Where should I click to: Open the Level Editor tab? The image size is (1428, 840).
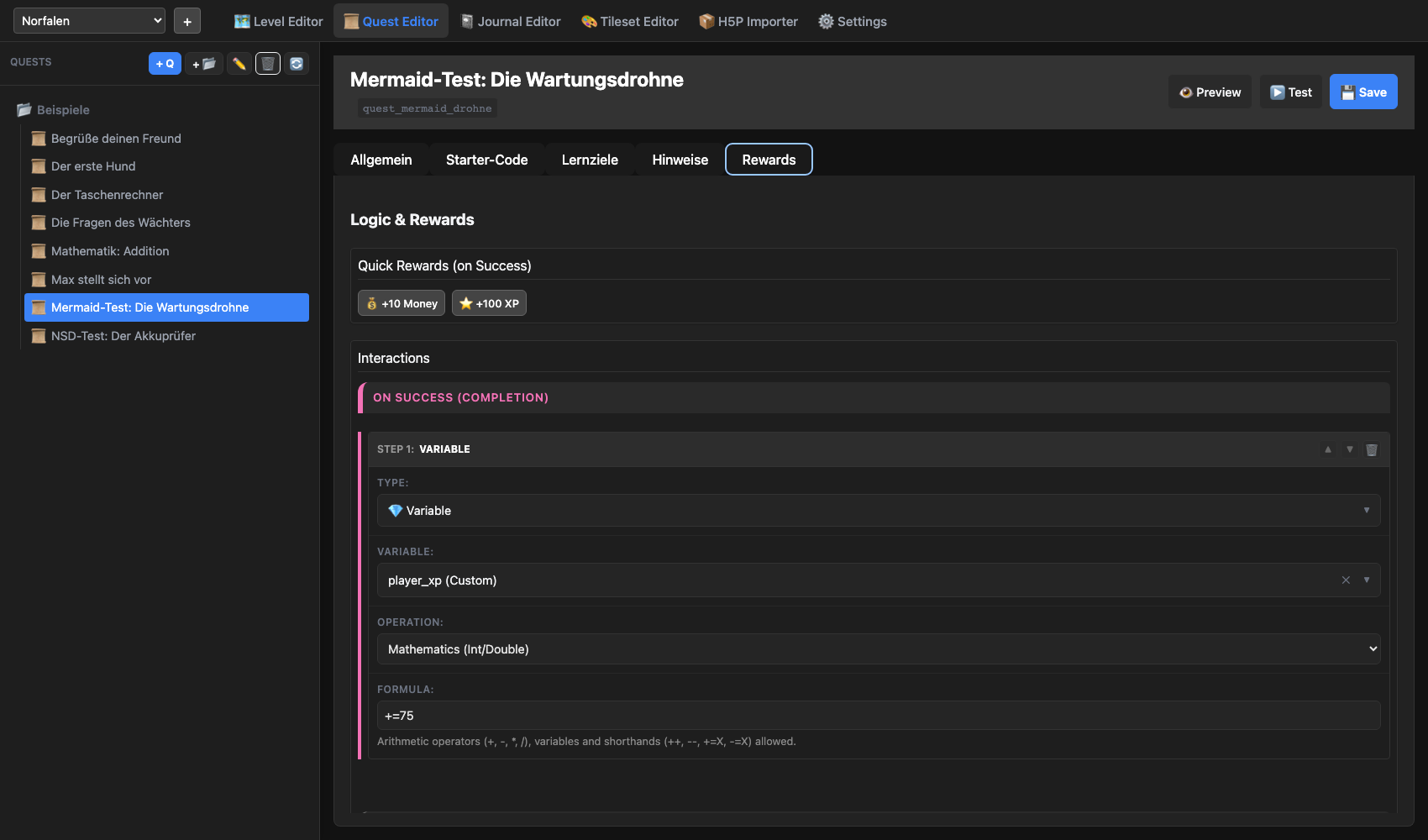click(x=278, y=22)
